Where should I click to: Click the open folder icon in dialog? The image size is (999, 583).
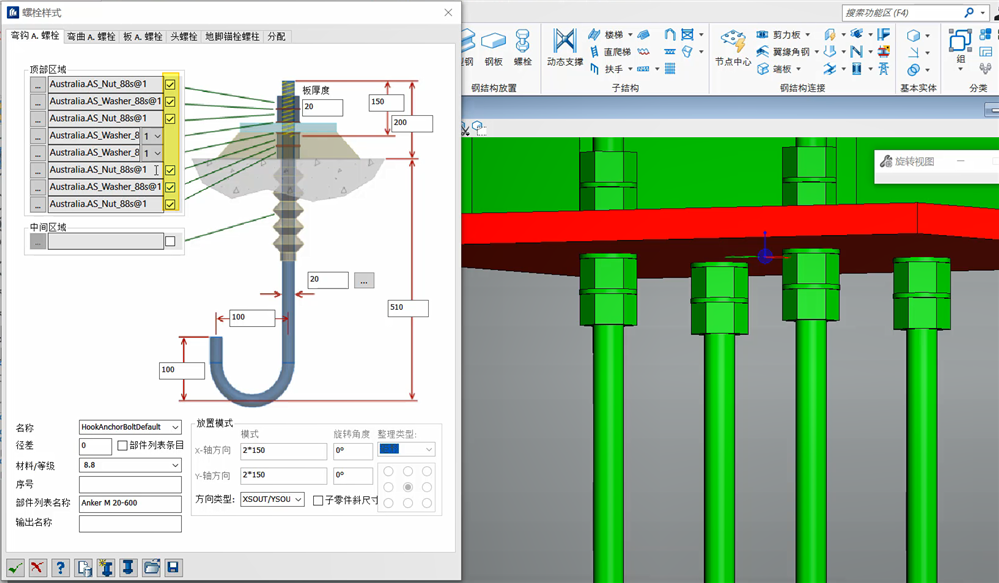point(151,567)
